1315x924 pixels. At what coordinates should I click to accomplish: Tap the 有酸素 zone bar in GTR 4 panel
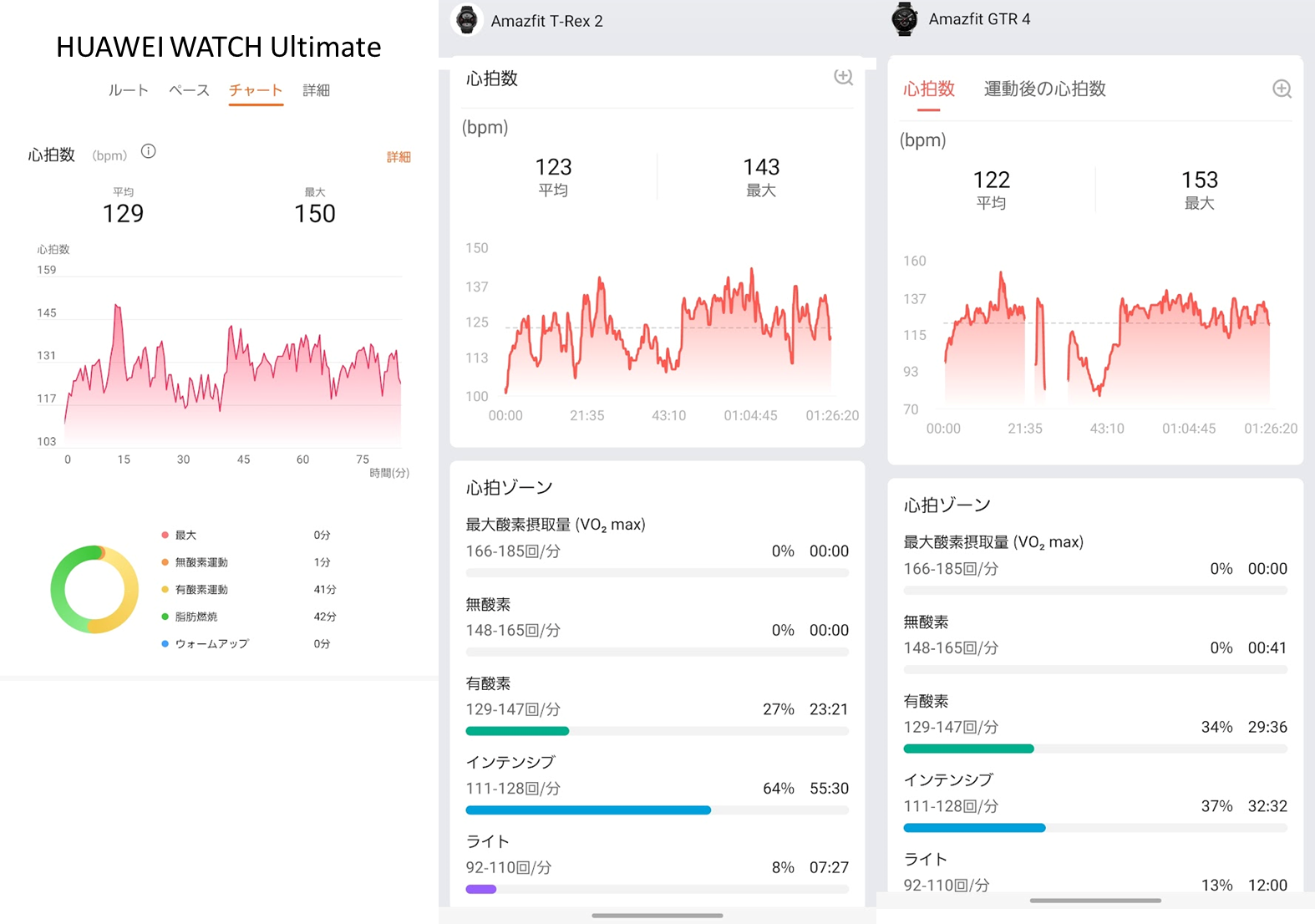click(x=1095, y=749)
